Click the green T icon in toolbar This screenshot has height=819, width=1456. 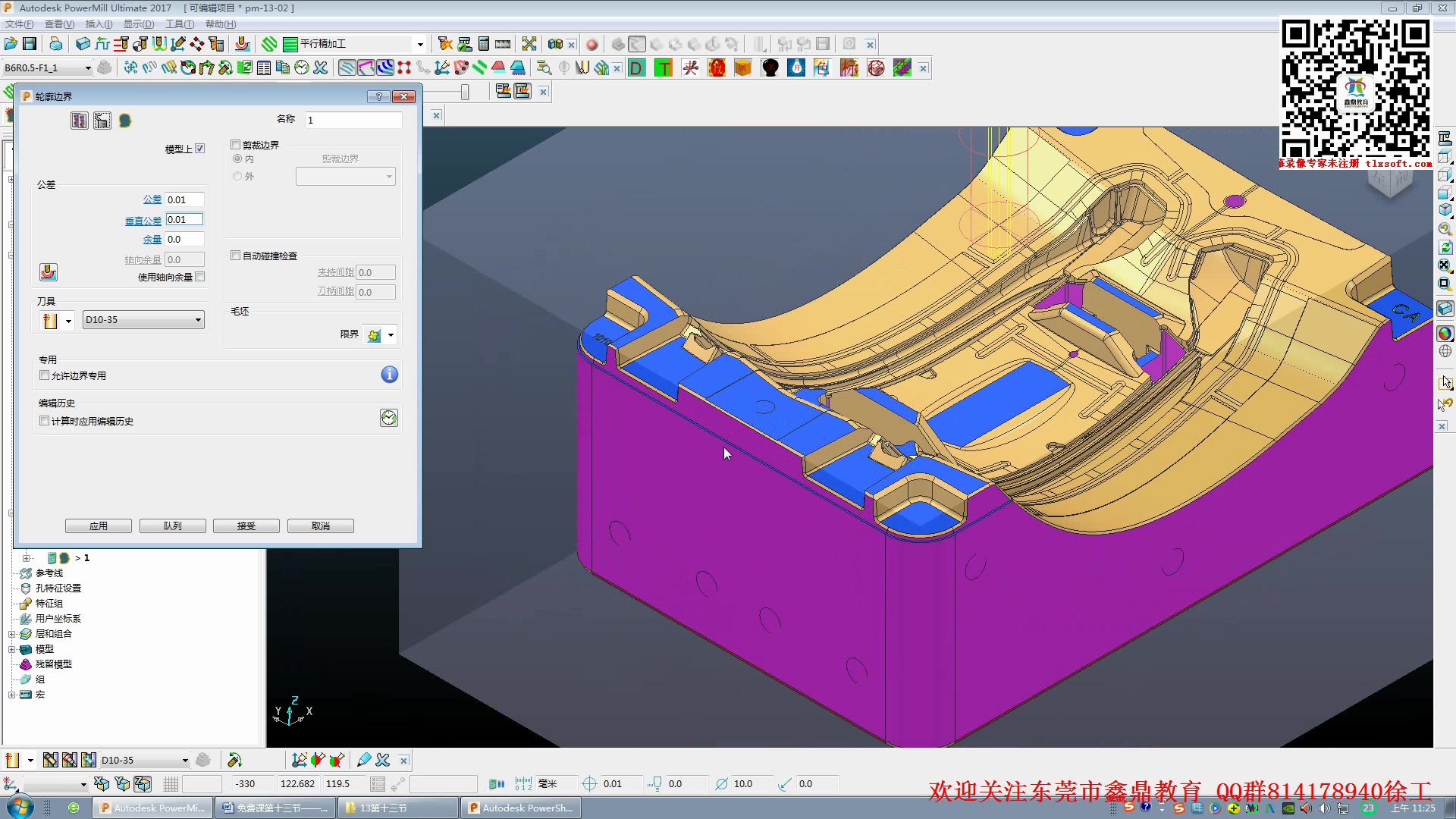(664, 68)
